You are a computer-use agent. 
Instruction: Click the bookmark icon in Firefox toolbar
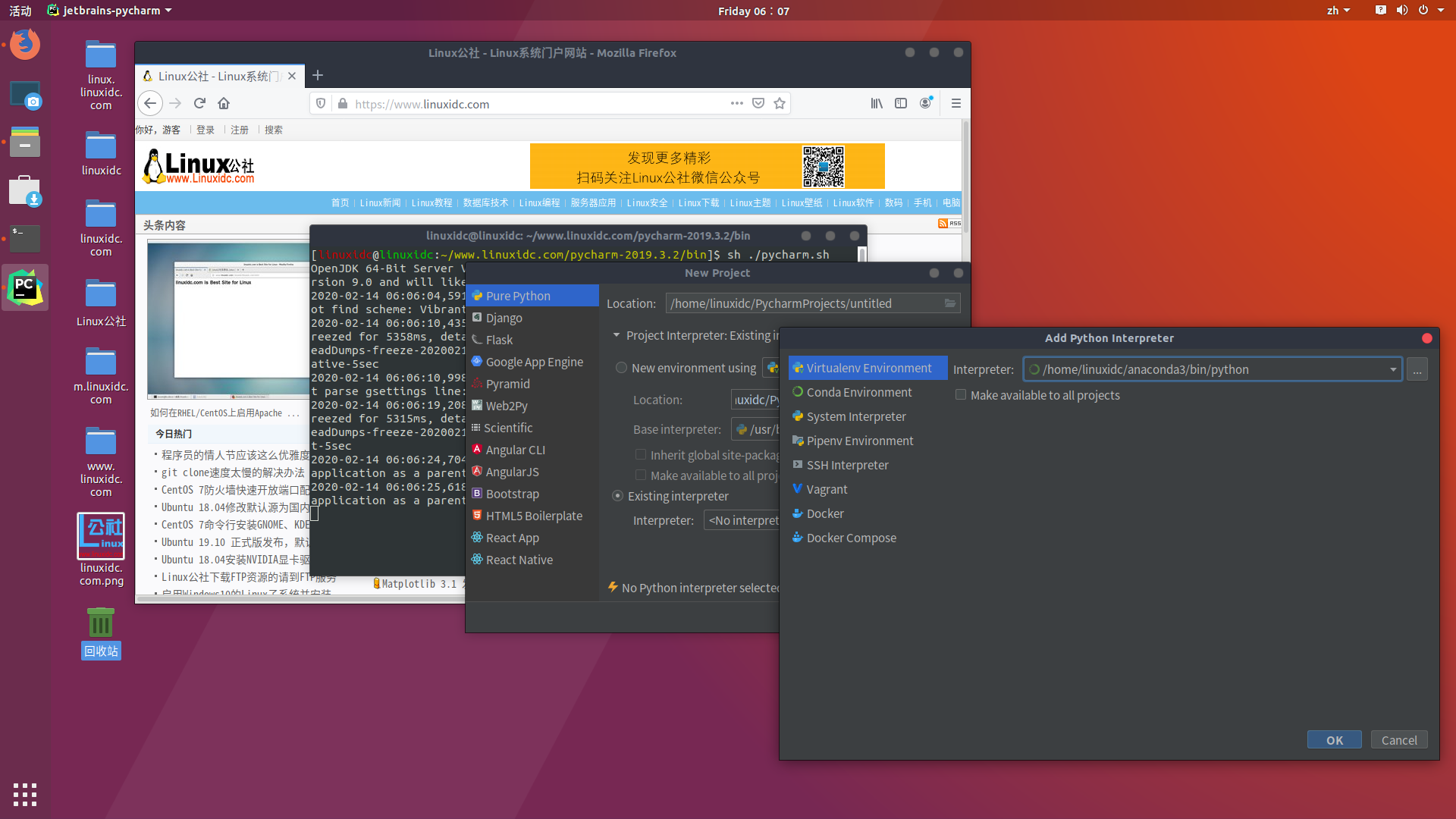tap(780, 104)
